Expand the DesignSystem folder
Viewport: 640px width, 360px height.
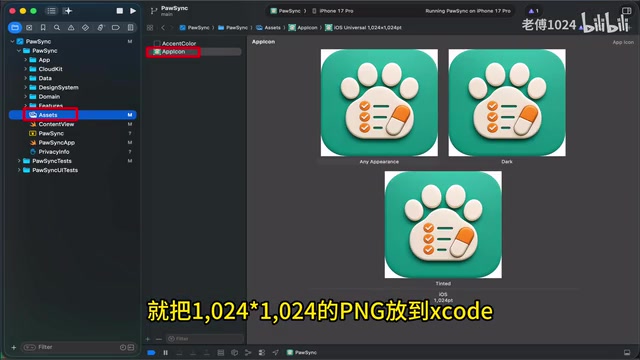click(x=25, y=87)
